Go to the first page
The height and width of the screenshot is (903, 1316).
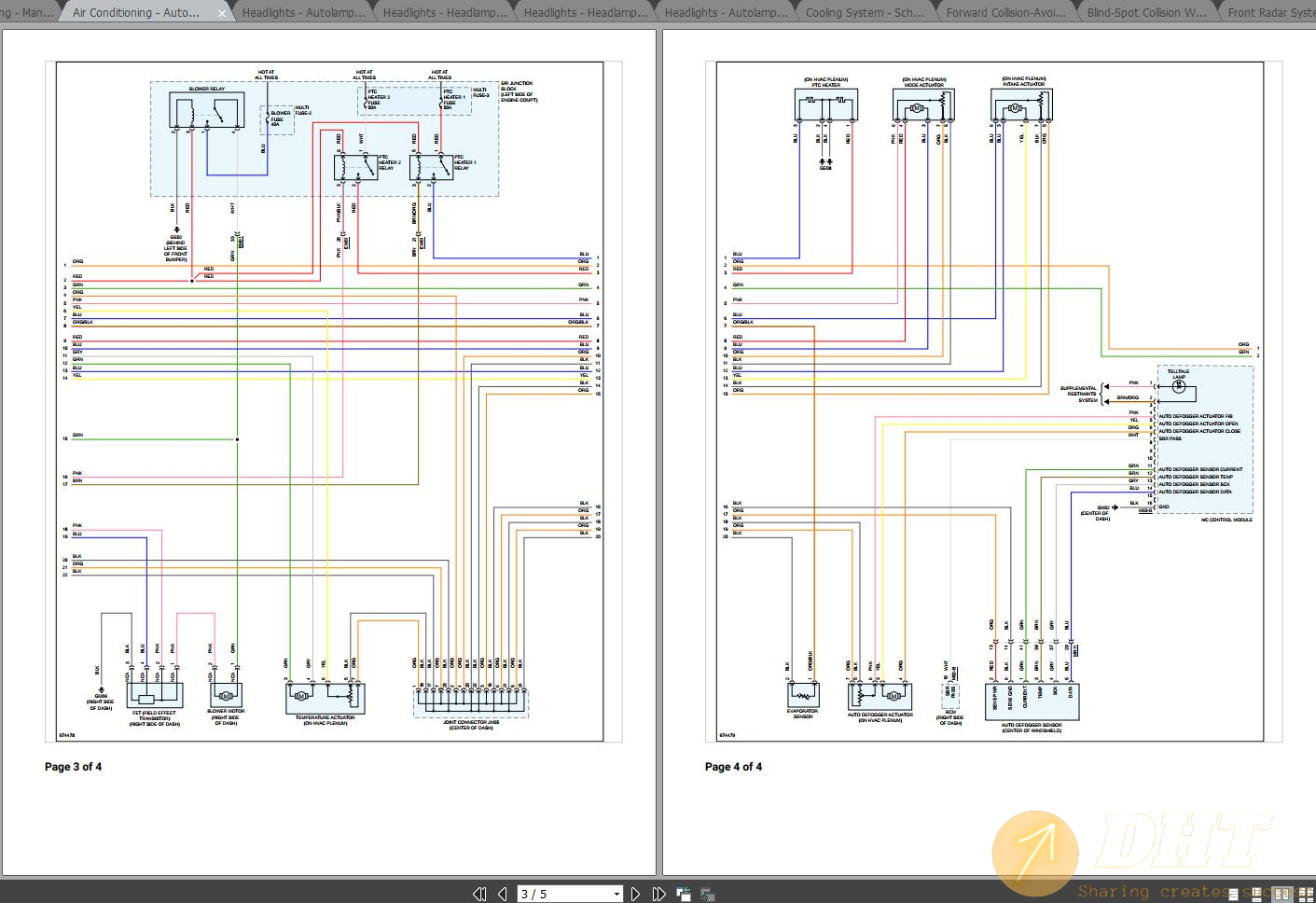click(x=479, y=894)
